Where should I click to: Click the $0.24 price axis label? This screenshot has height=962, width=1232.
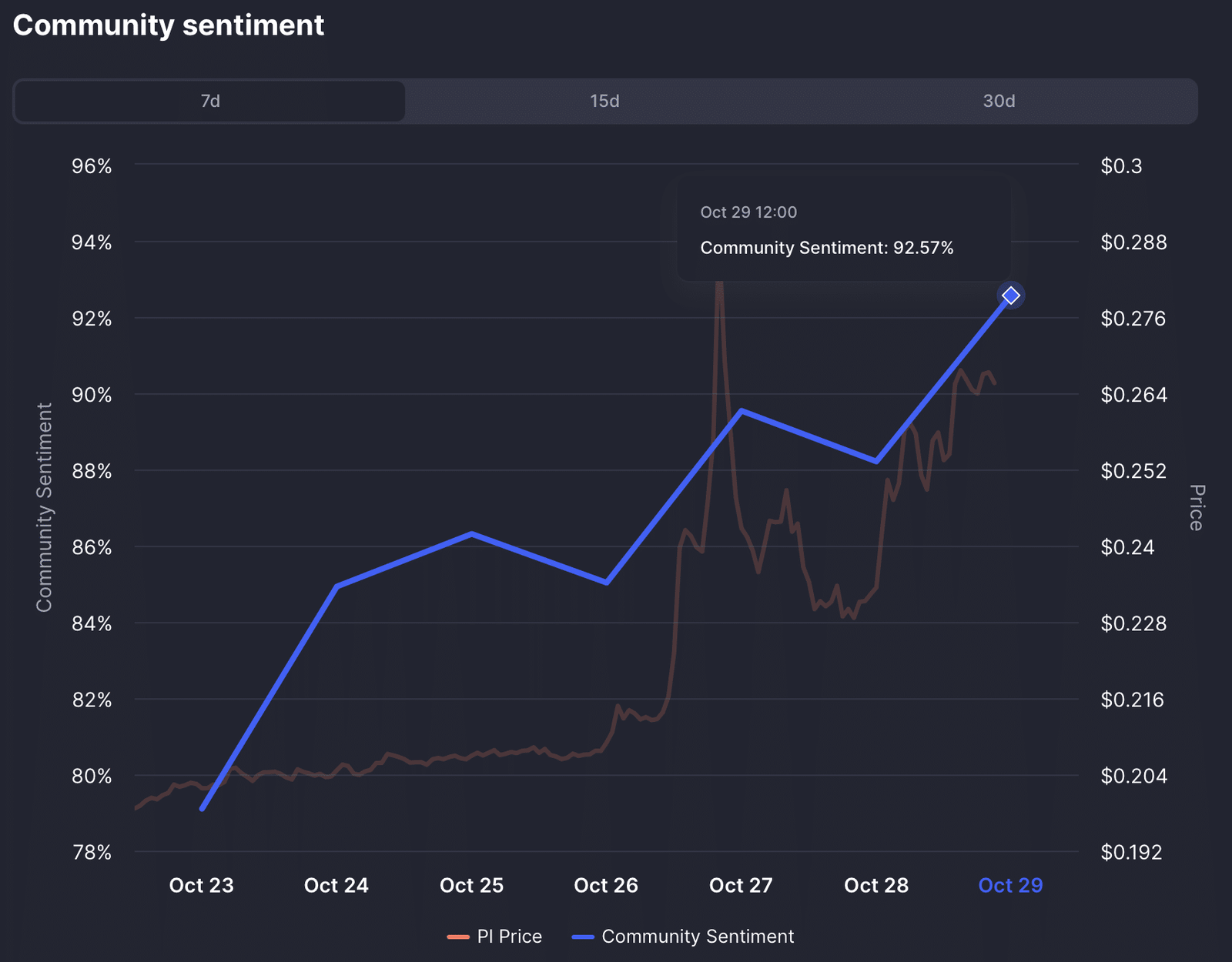tap(1127, 547)
